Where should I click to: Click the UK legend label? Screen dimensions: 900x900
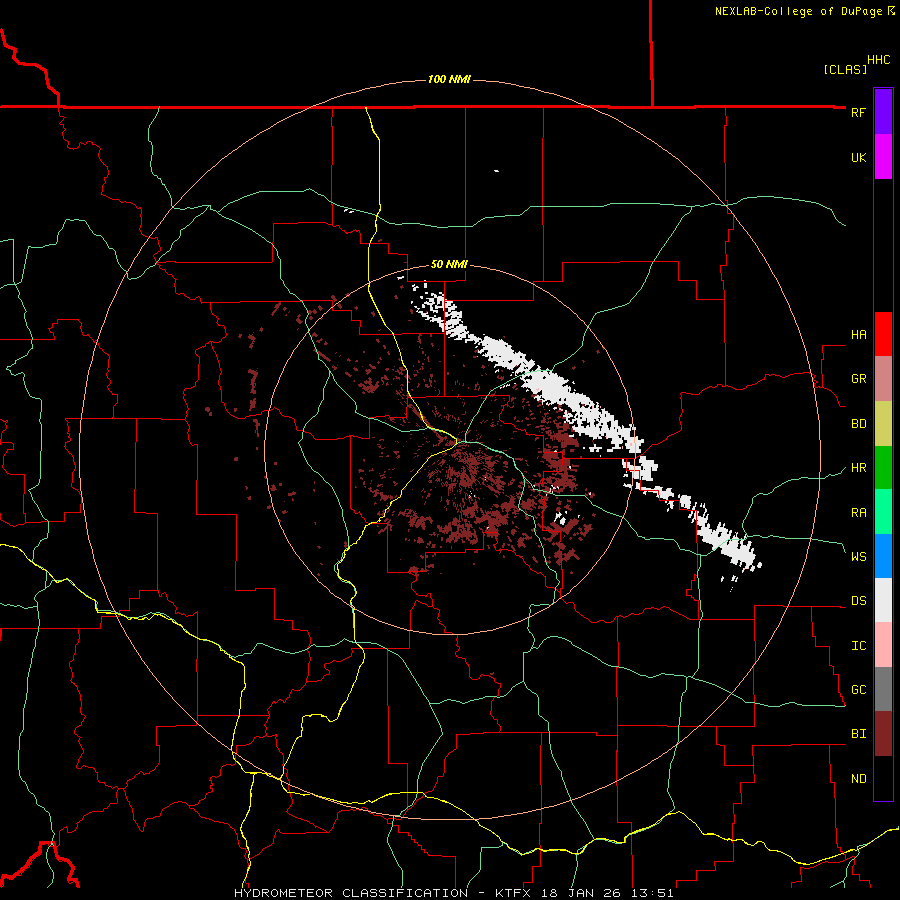pos(858,157)
